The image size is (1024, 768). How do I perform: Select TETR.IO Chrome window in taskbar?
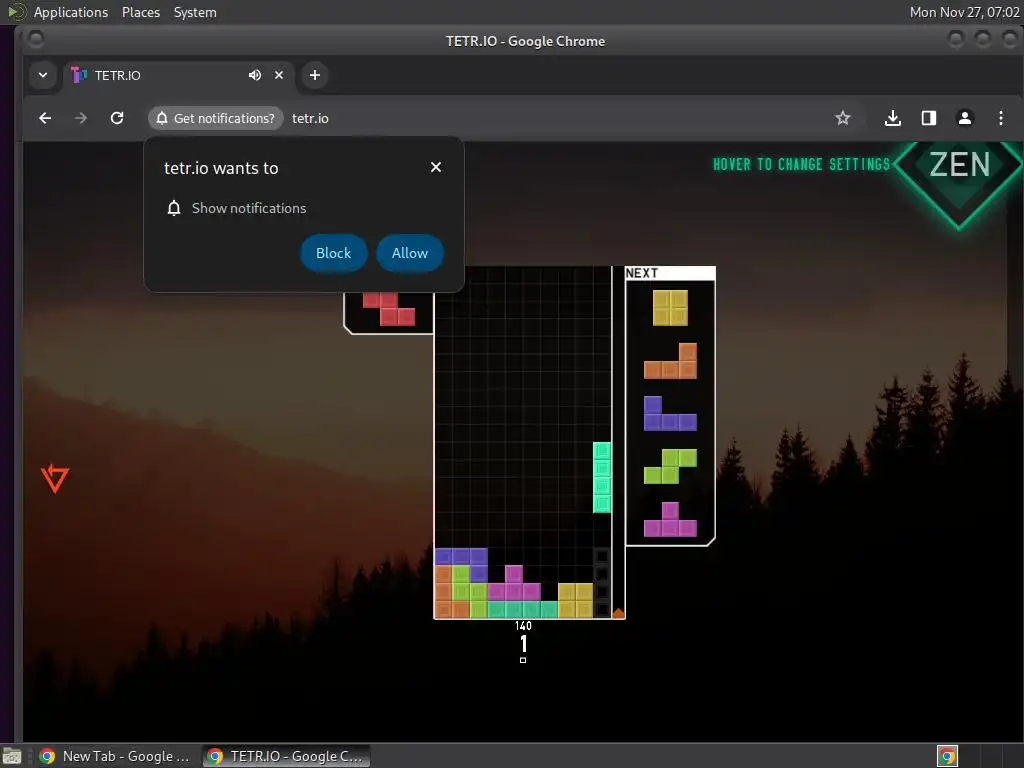(x=285, y=756)
